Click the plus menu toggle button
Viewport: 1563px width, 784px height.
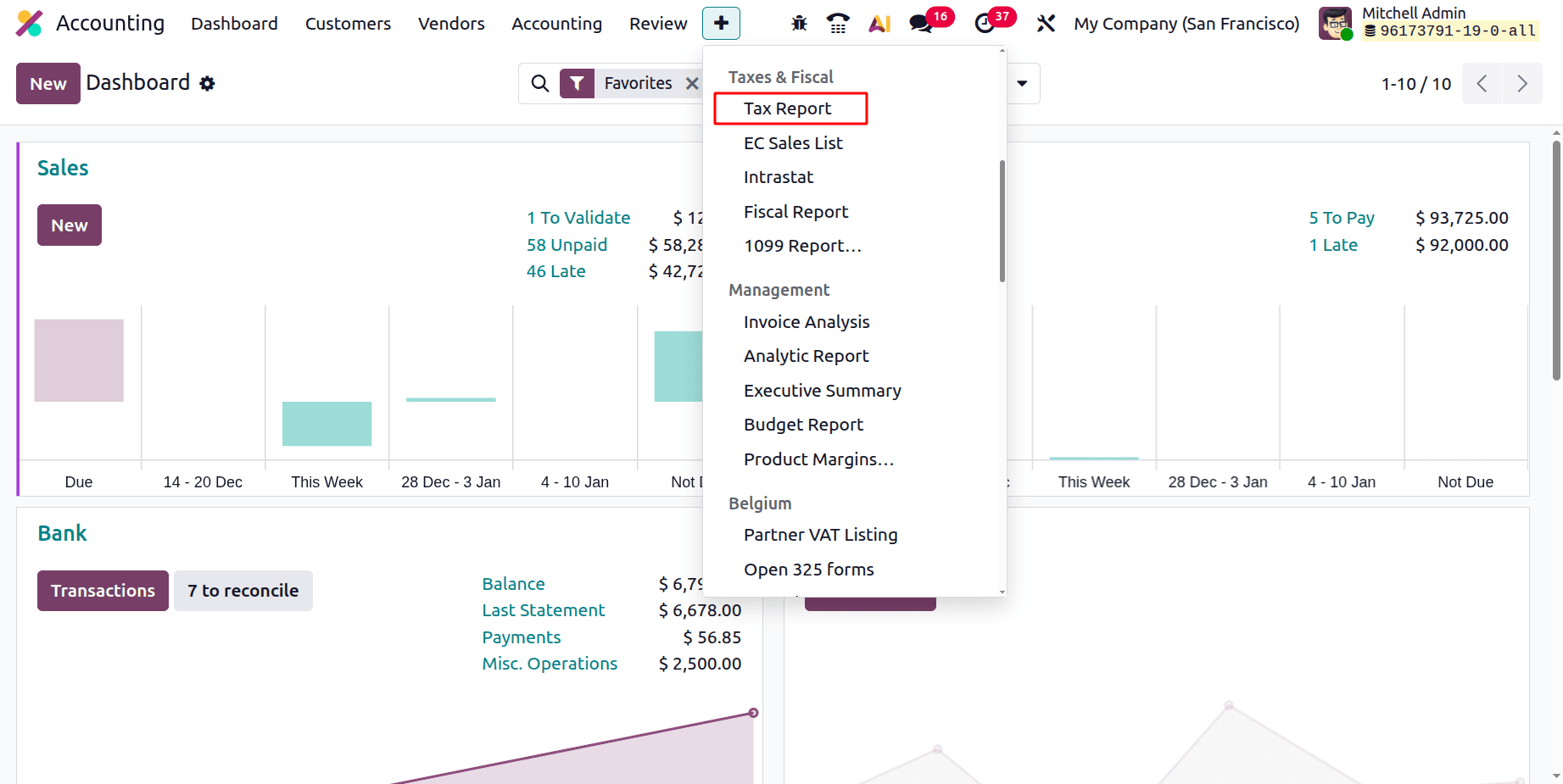point(721,23)
